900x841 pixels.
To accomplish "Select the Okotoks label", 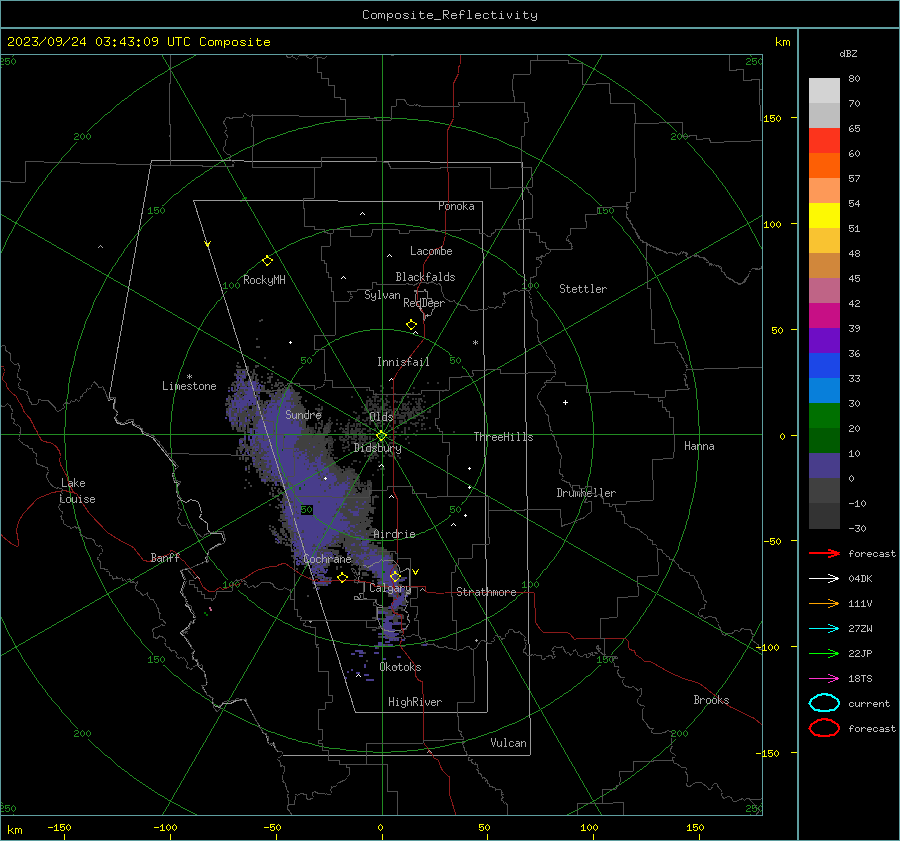I will point(400,667).
